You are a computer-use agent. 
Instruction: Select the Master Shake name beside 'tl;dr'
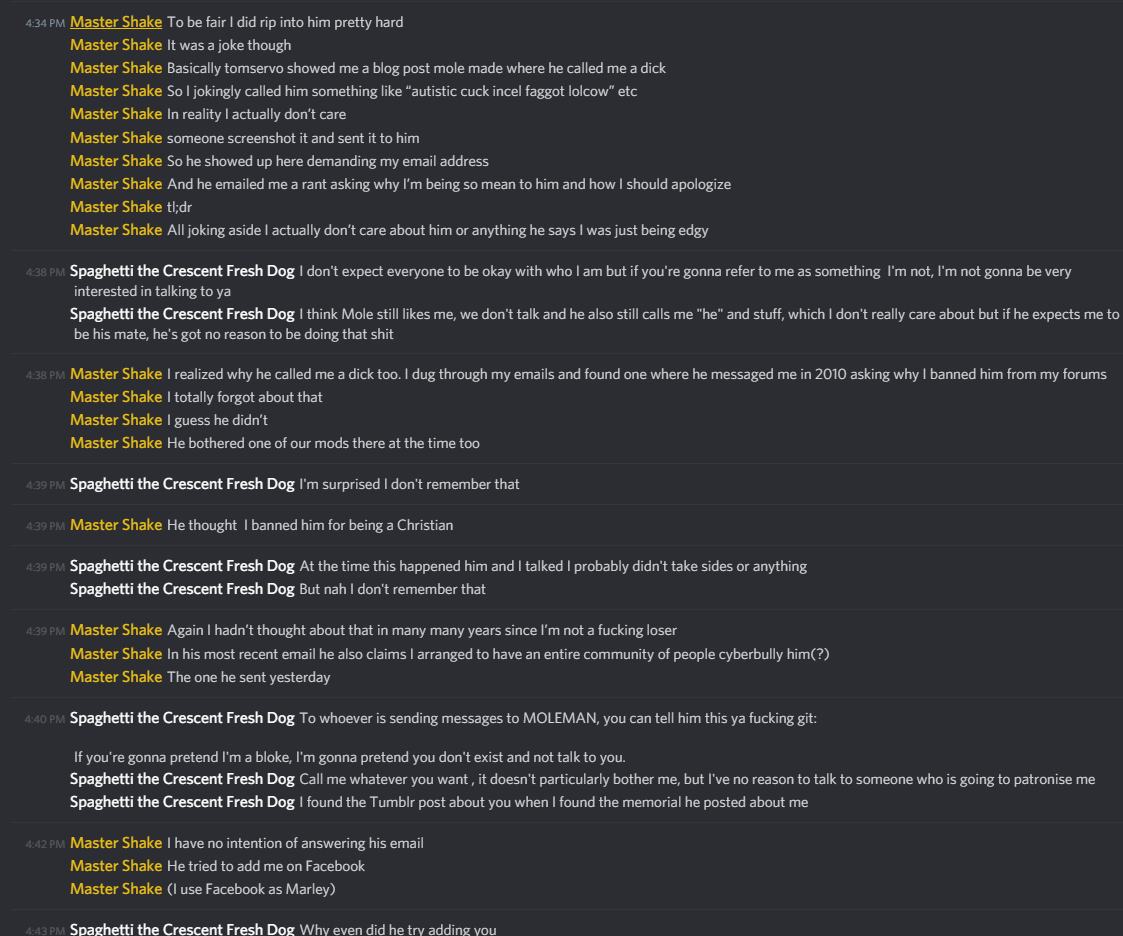coord(116,207)
